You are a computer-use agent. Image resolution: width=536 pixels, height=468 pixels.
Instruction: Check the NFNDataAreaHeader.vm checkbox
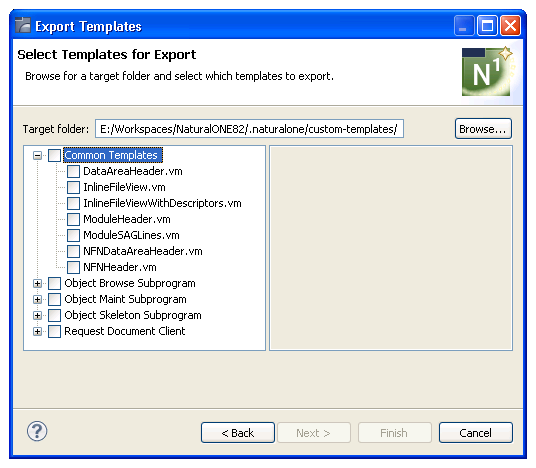tap(73, 251)
